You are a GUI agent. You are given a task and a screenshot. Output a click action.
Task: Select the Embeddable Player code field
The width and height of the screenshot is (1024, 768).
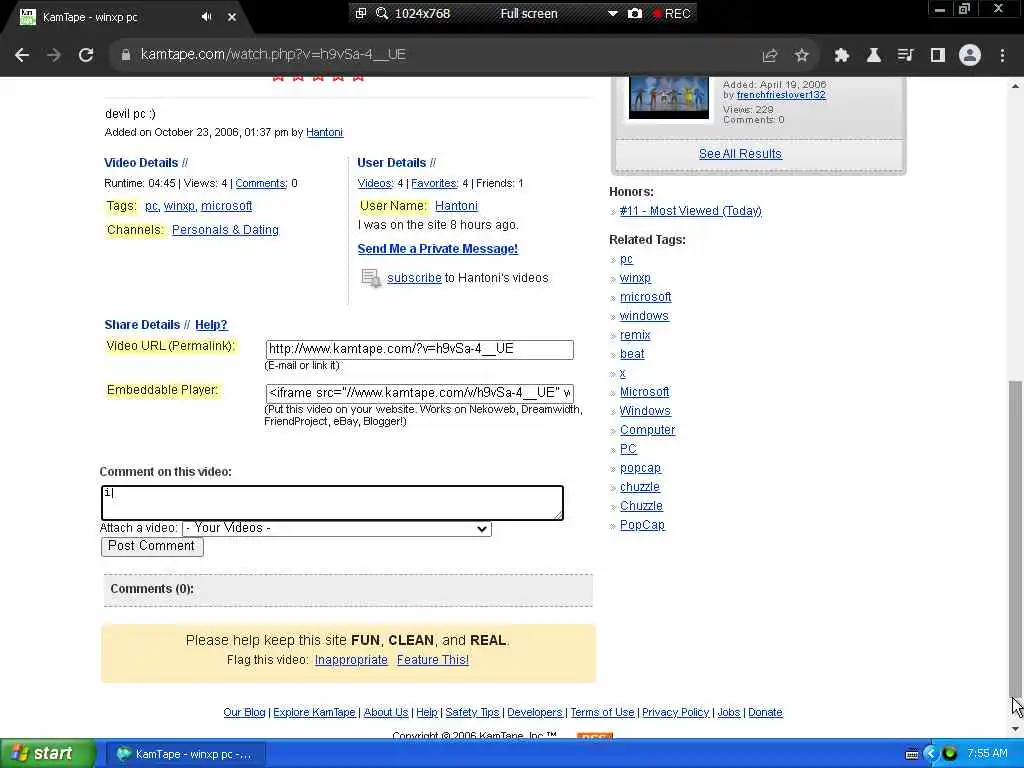point(419,393)
